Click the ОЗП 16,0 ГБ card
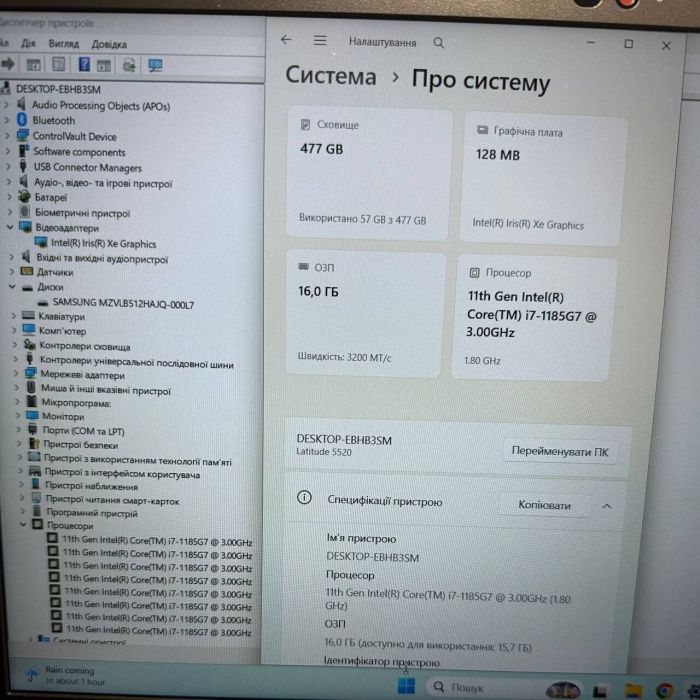This screenshot has width=700, height=700. 365,314
